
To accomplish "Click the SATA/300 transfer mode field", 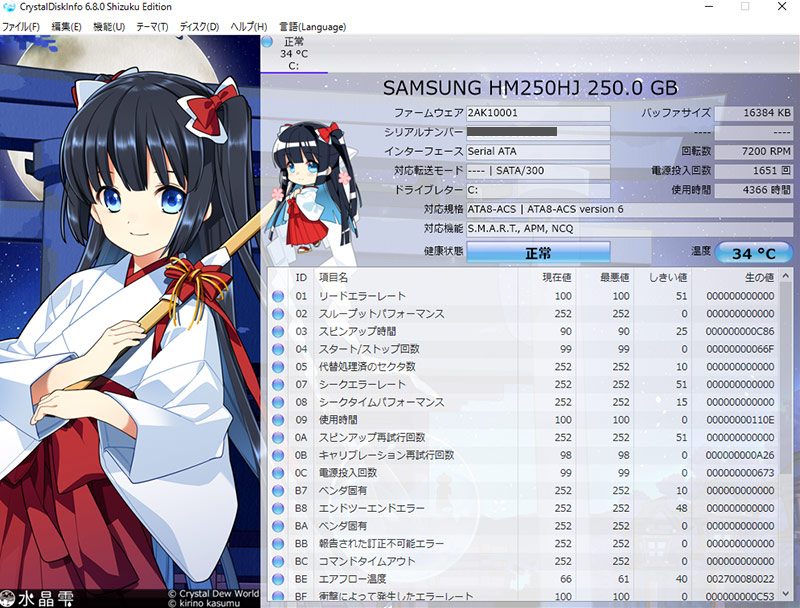I will (538, 171).
